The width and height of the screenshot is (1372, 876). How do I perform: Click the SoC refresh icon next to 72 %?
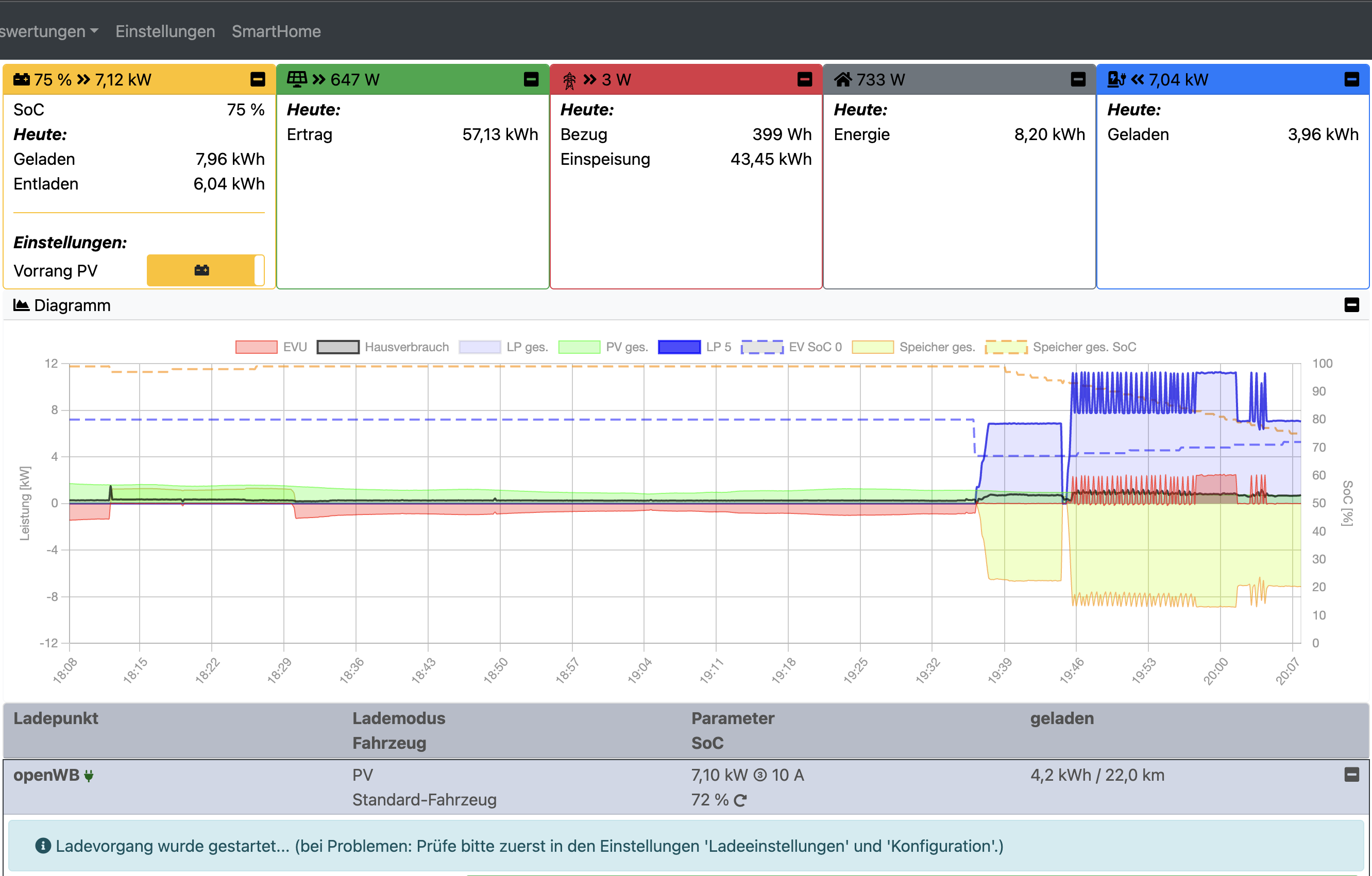tap(740, 801)
